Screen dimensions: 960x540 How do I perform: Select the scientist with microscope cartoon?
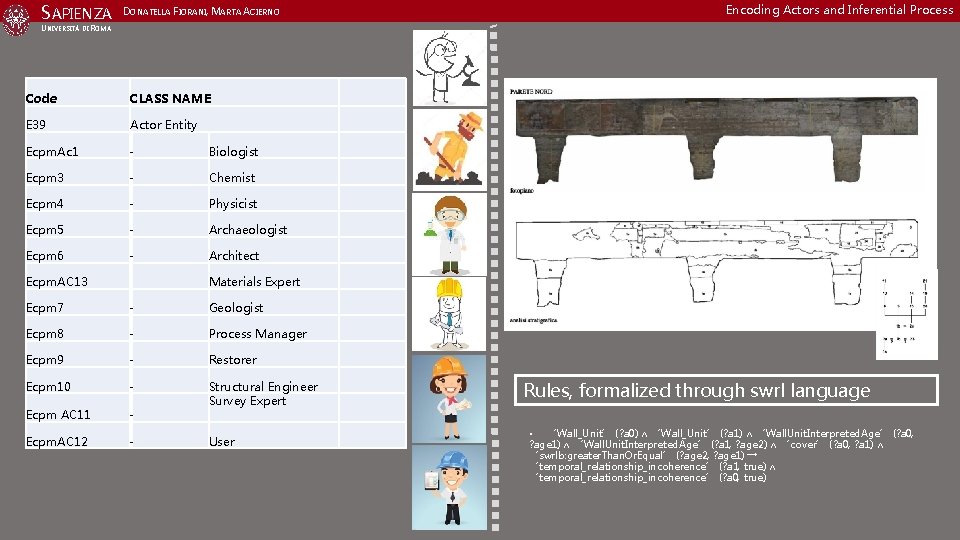[449, 67]
